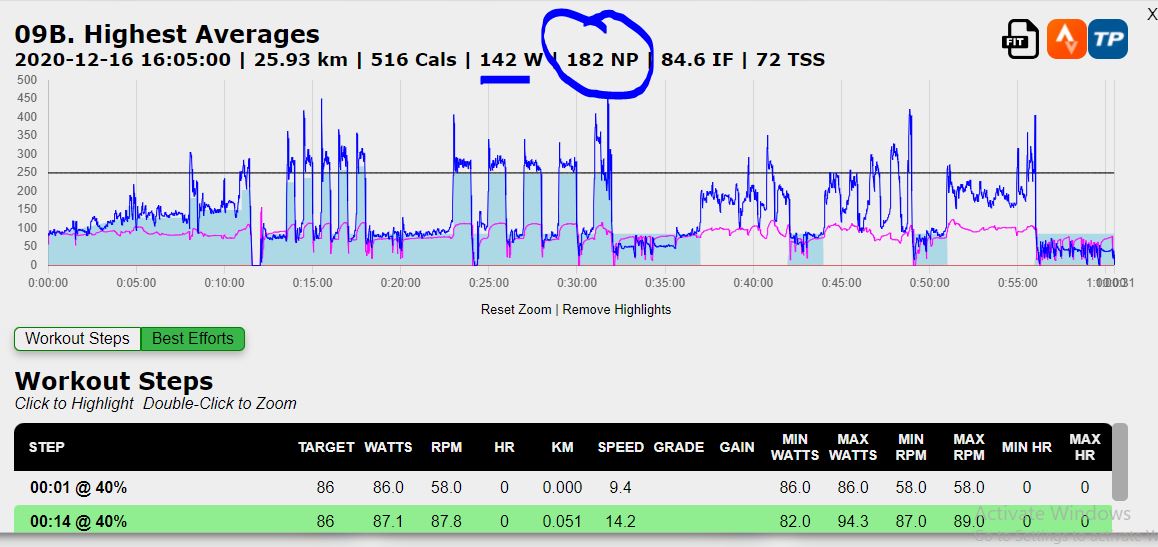Click the MAX WATTS column header
This screenshot has height=547, width=1158.
click(x=853, y=447)
